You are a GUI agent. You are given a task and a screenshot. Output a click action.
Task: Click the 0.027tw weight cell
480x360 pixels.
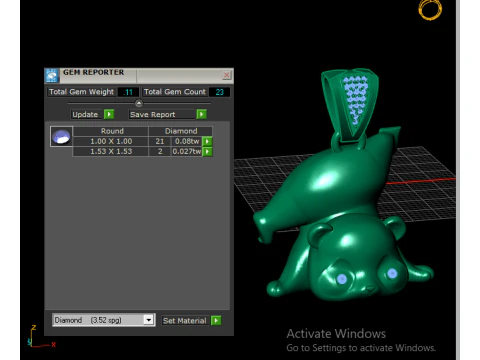pos(187,152)
